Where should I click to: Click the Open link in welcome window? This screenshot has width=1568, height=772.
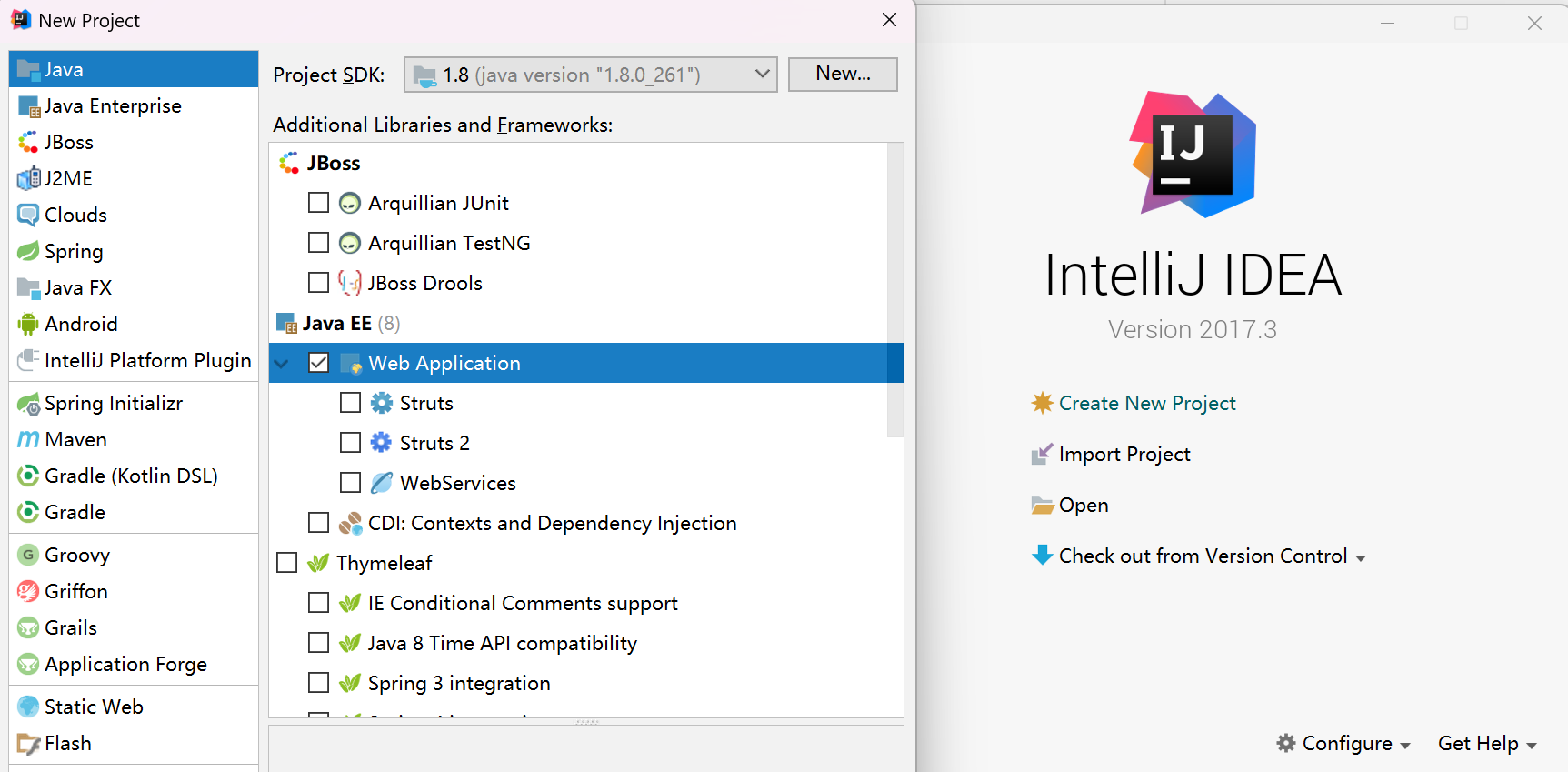[x=1084, y=505]
